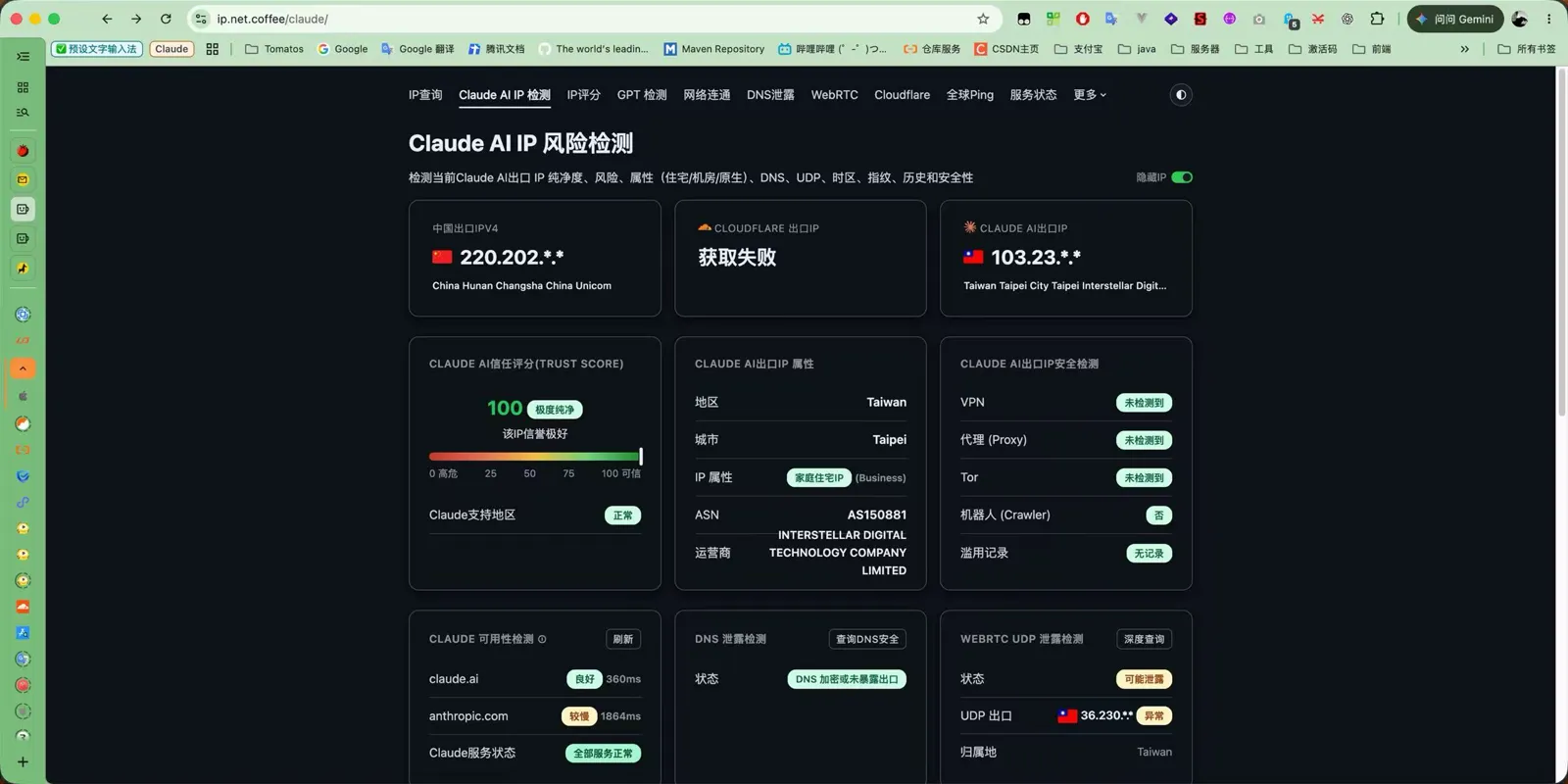The height and width of the screenshot is (784, 1568).
Task: Click the info icon beside CLAUDE 可用性检测
Action: (x=542, y=639)
